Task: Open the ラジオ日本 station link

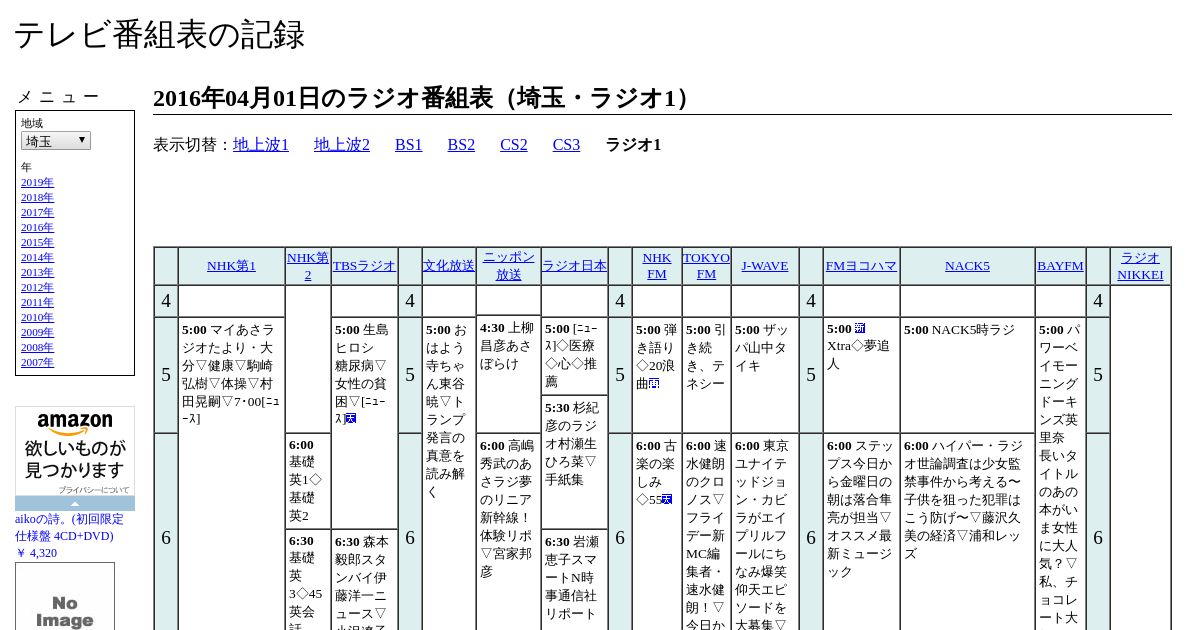Action: [x=574, y=266]
